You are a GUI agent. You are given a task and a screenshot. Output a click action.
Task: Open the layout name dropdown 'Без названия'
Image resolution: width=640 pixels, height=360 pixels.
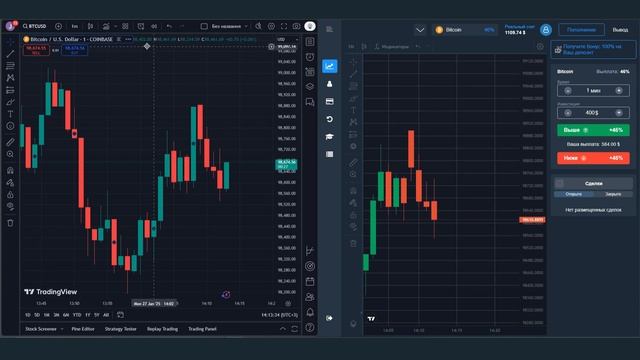click(229, 26)
